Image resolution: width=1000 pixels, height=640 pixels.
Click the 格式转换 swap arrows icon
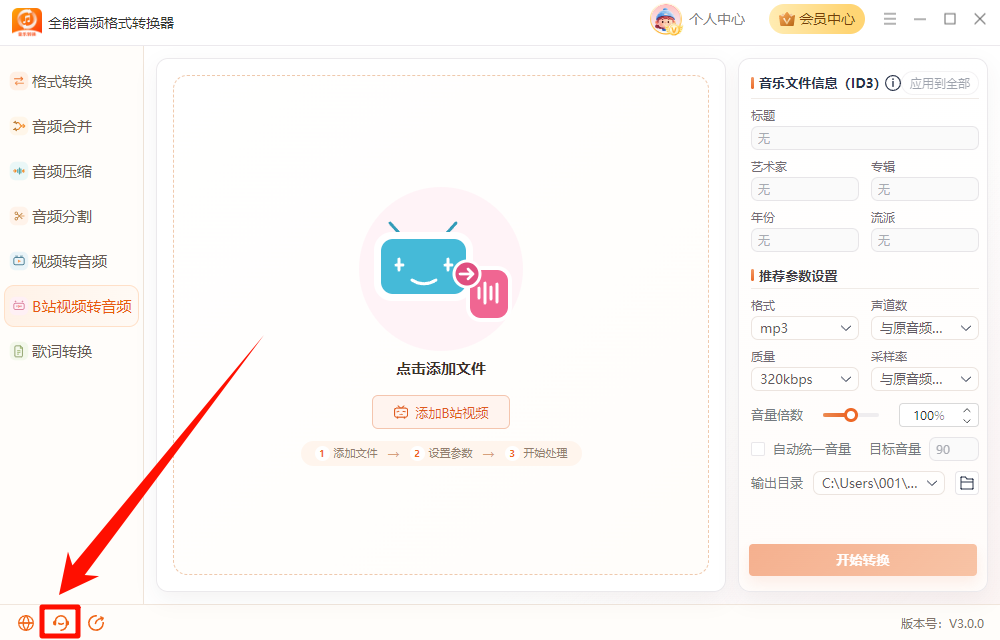tap(19, 81)
